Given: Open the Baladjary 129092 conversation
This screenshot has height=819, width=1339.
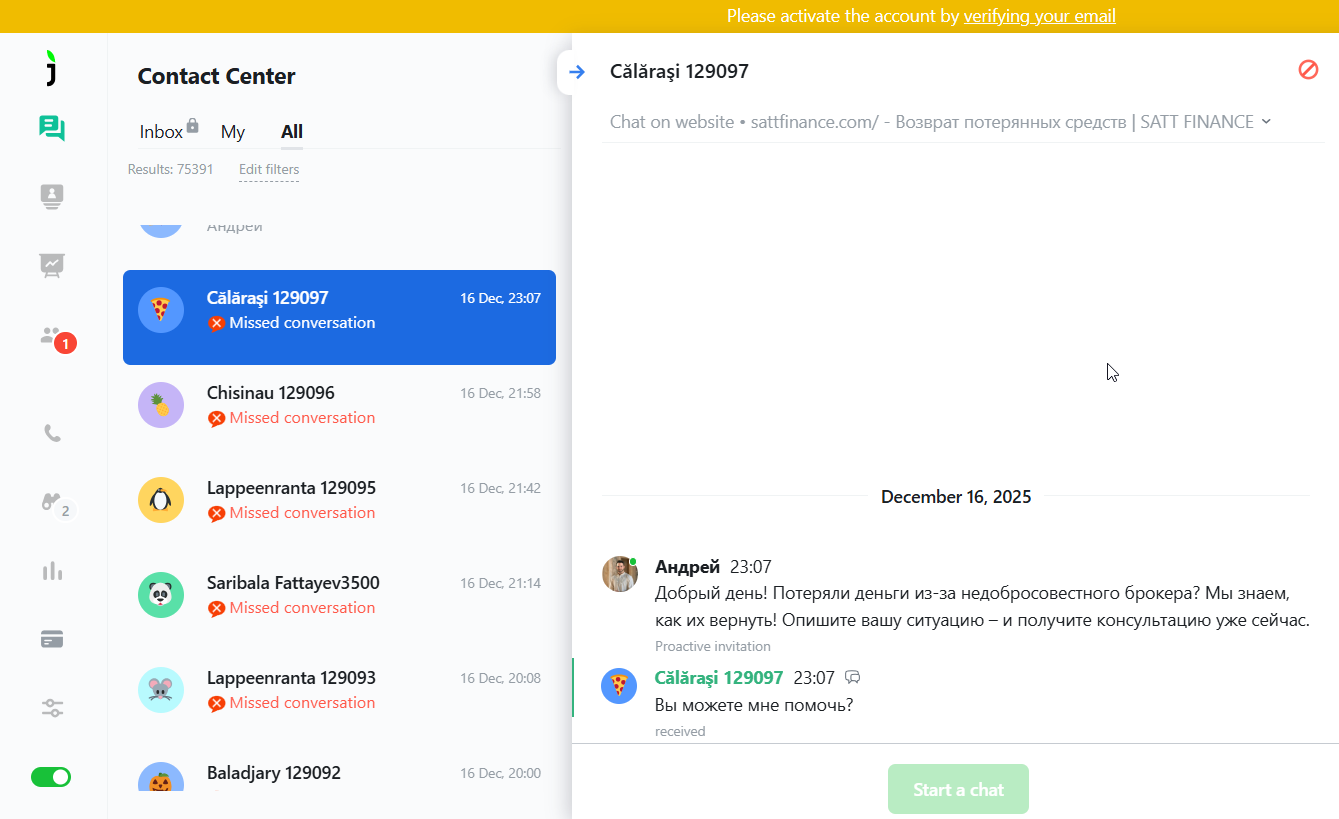Looking at the screenshot, I should 339,768.
